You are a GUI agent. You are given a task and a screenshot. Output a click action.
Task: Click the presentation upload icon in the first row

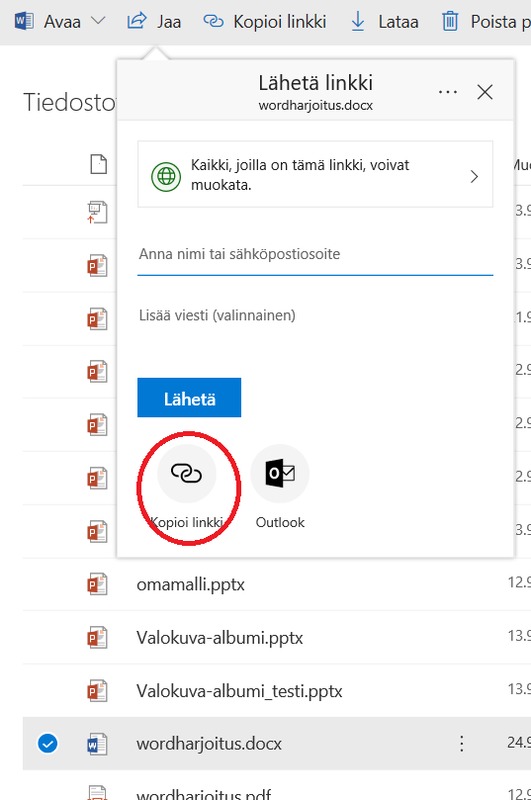[x=97, y=212]
